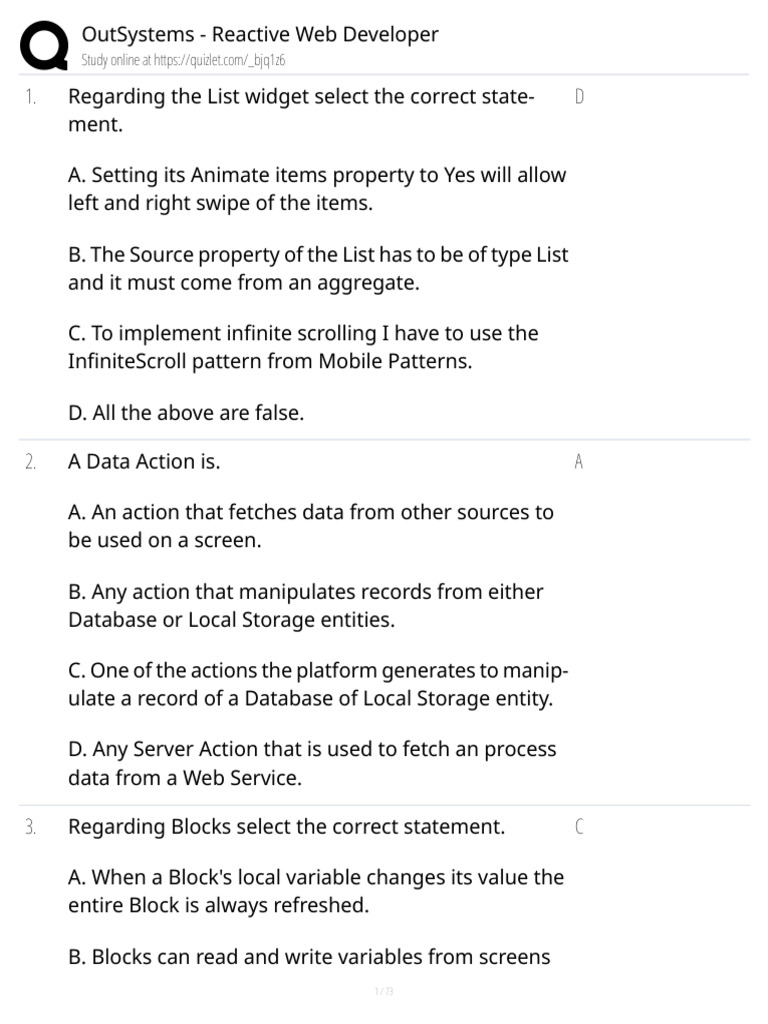Click 'A Data Action is.' question text
768x1024 pixels.
[x=144, y=462]
